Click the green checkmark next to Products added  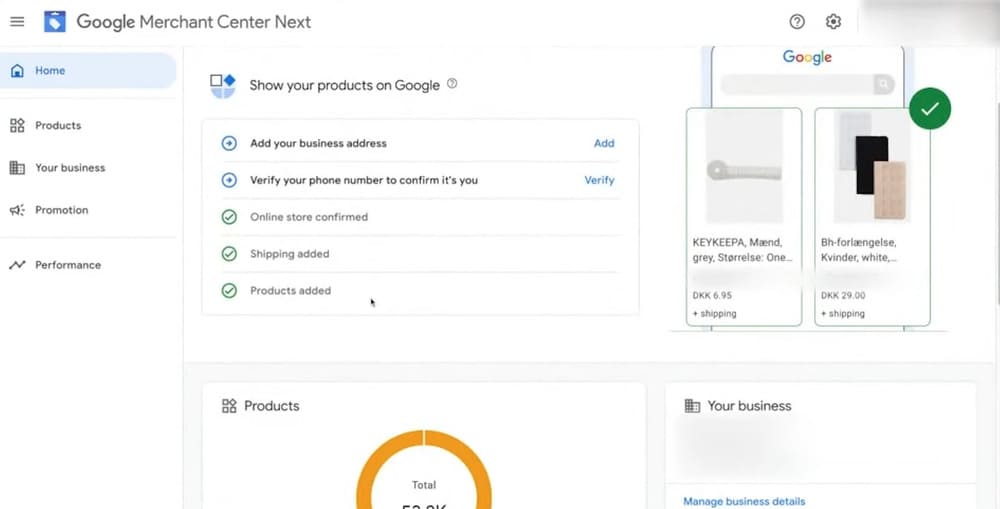[x=229, y=291]
